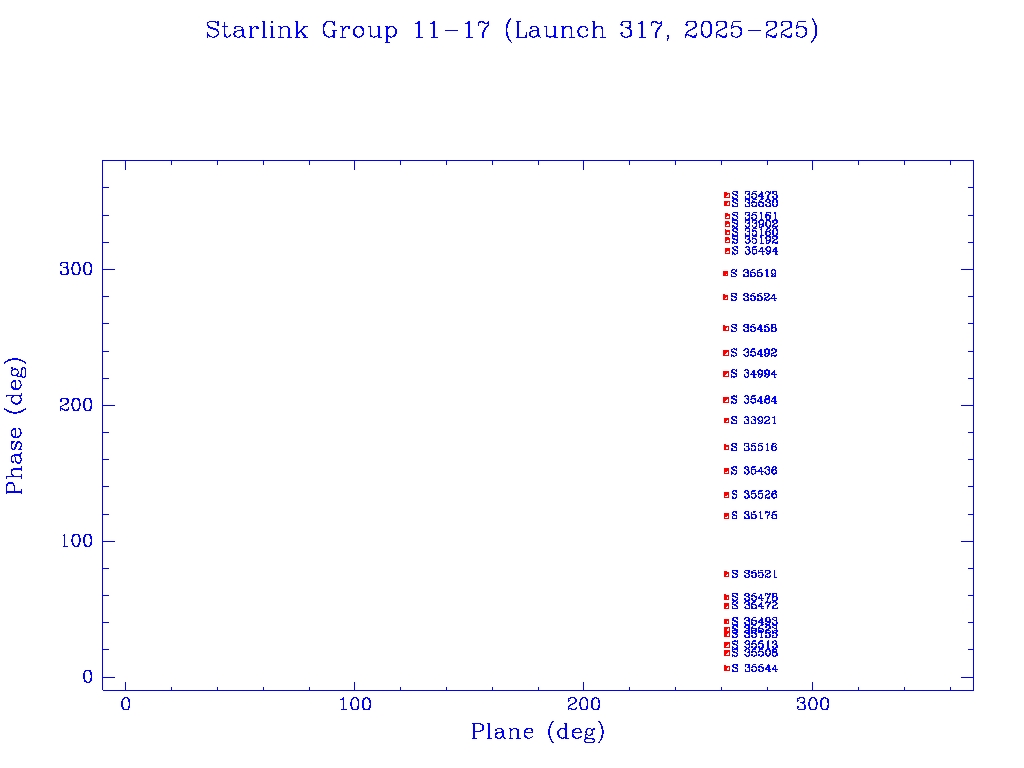
Task: Pick the red square for S 35492
Action: 725,353
